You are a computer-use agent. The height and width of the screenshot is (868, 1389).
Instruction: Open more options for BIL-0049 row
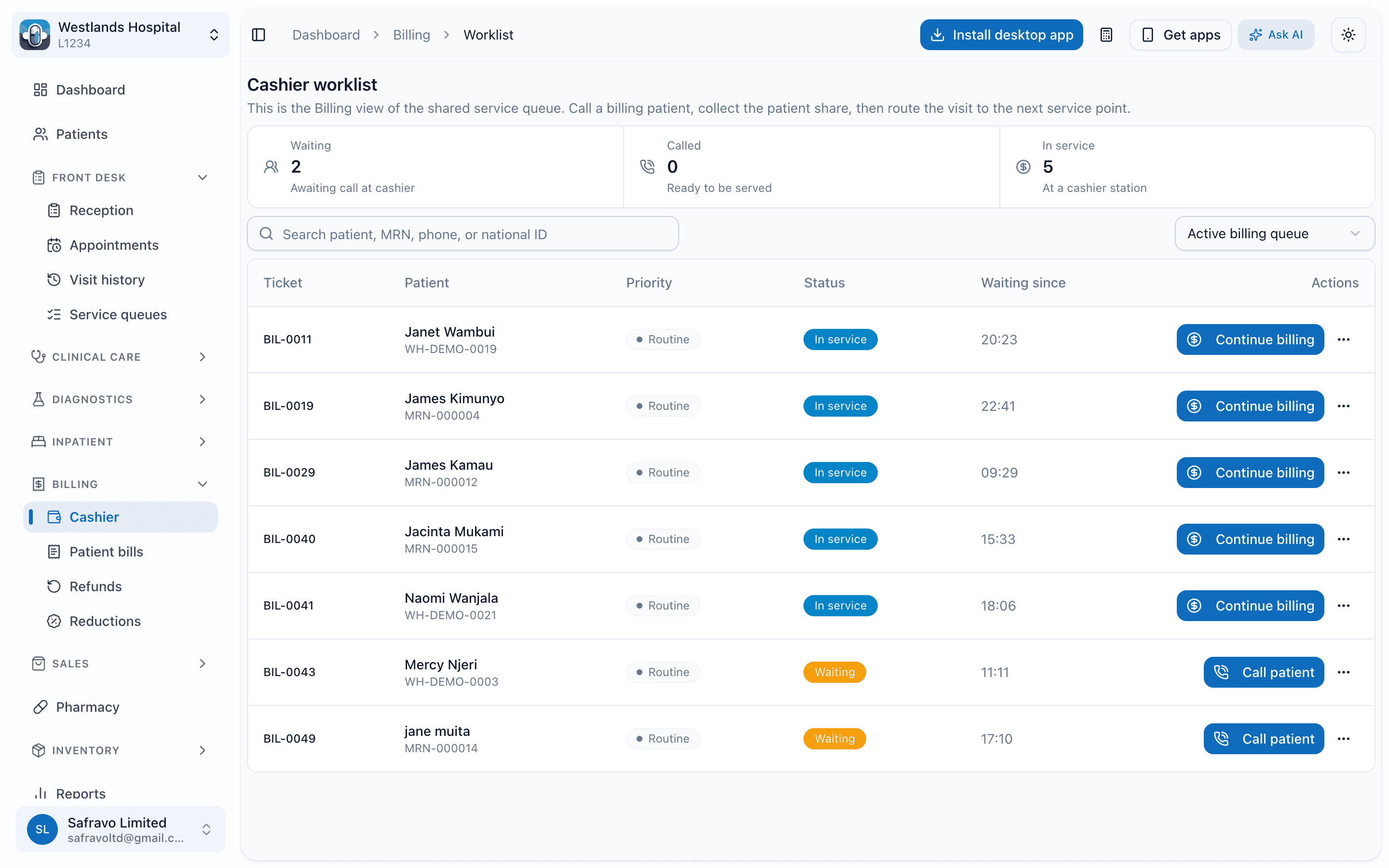pos(1343,739)
